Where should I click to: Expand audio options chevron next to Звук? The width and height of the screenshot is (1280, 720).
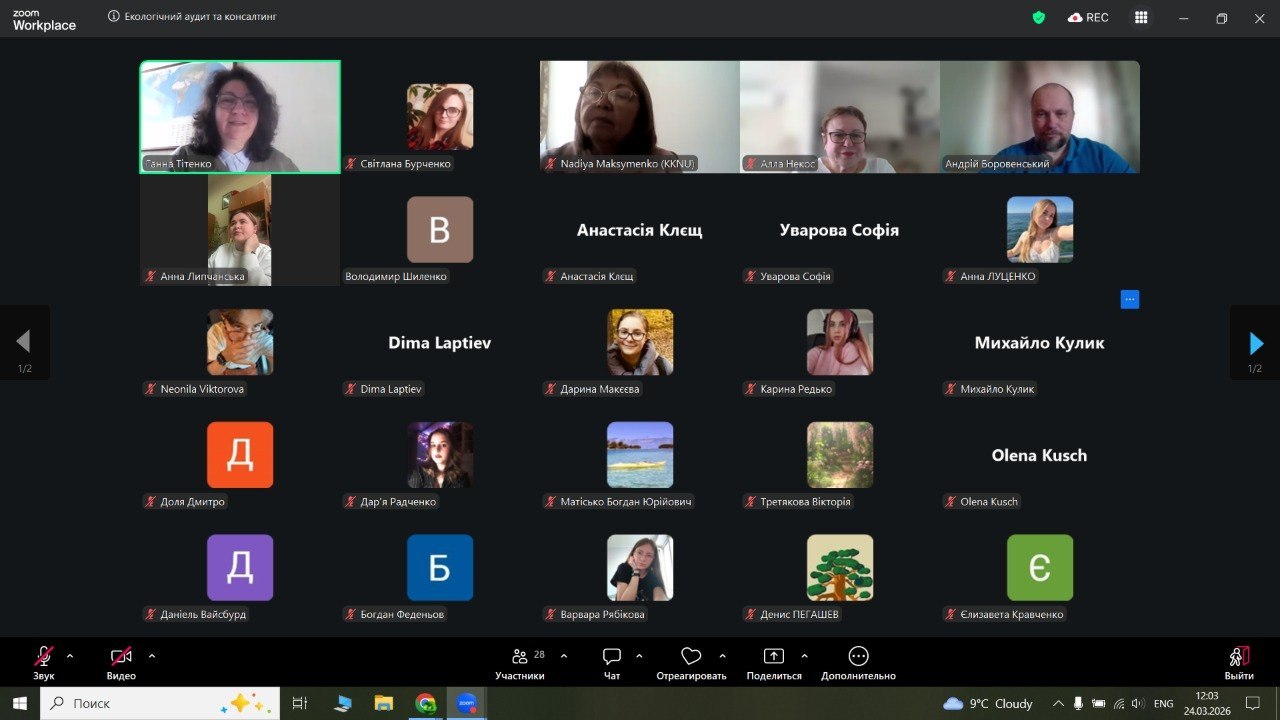[x=70, y=656]
